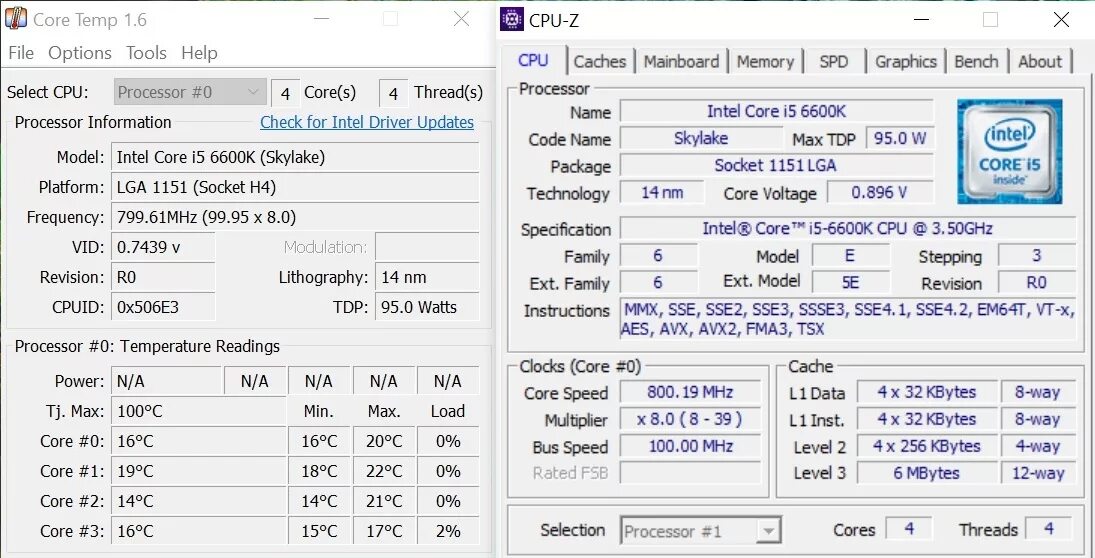The image size is (1095, 558).
Task: Switch to the Caches tab in CPU-Z
Action: [600, 61]
